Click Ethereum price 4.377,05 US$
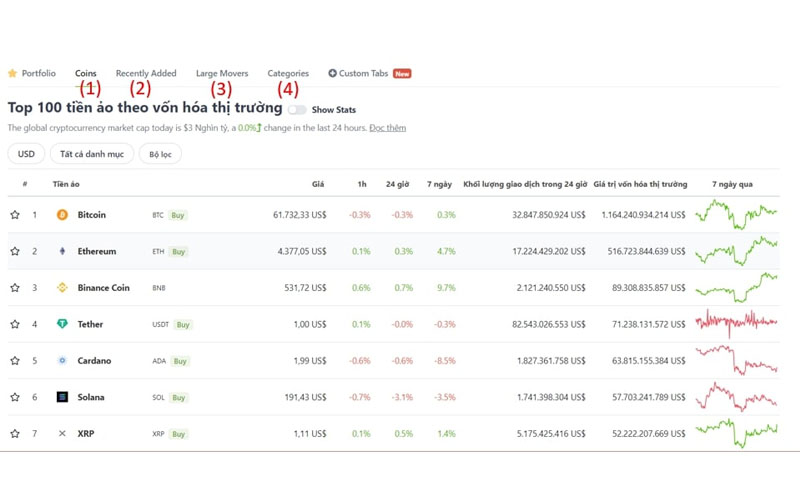 (x=302, y=251)
